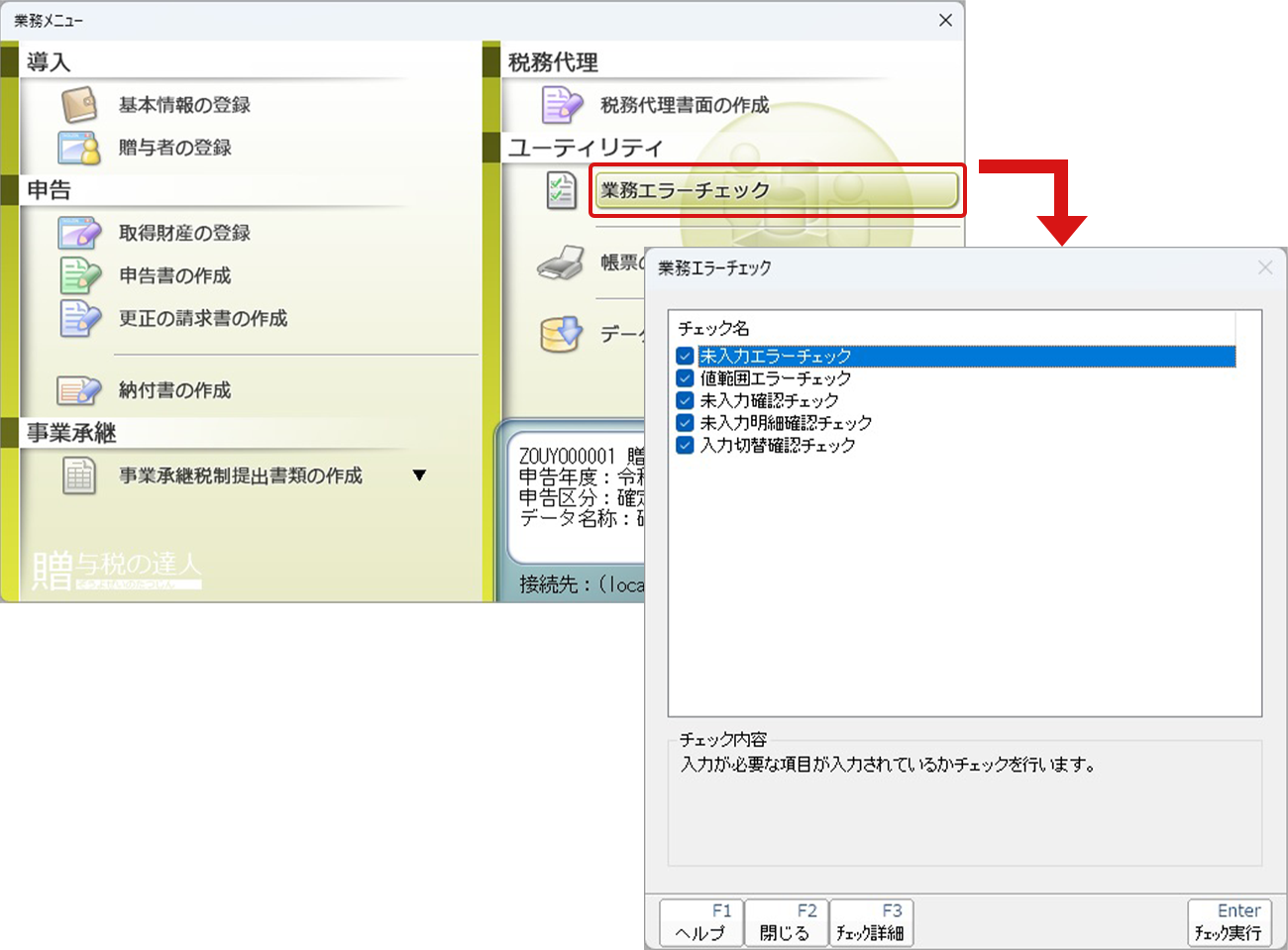Select the 業務エラーチェック menu item
This screenshot has height=950, width=1288.
pyautogui.click(x=776, y=190)
